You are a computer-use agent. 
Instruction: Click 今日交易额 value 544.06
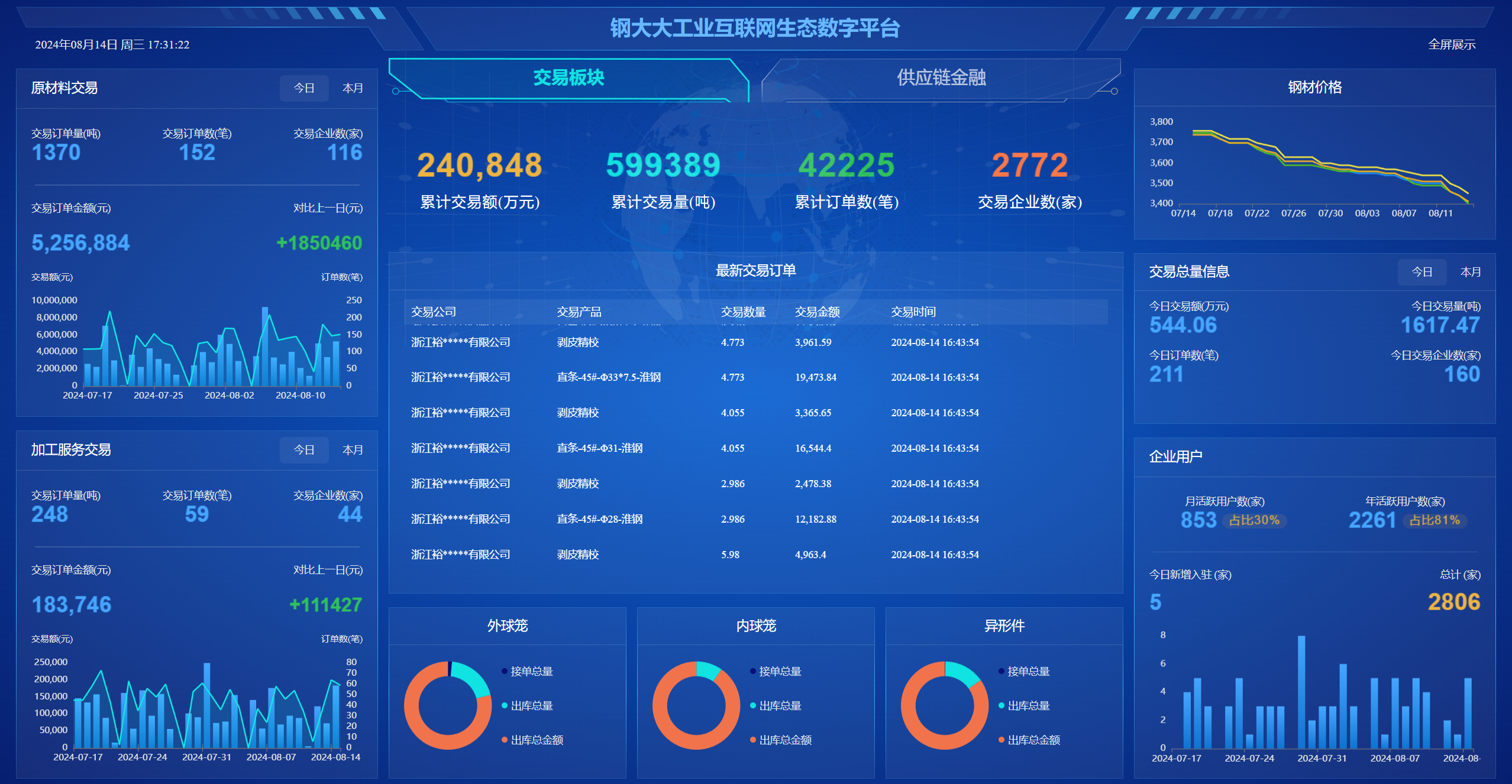(x=1183, y=325)
